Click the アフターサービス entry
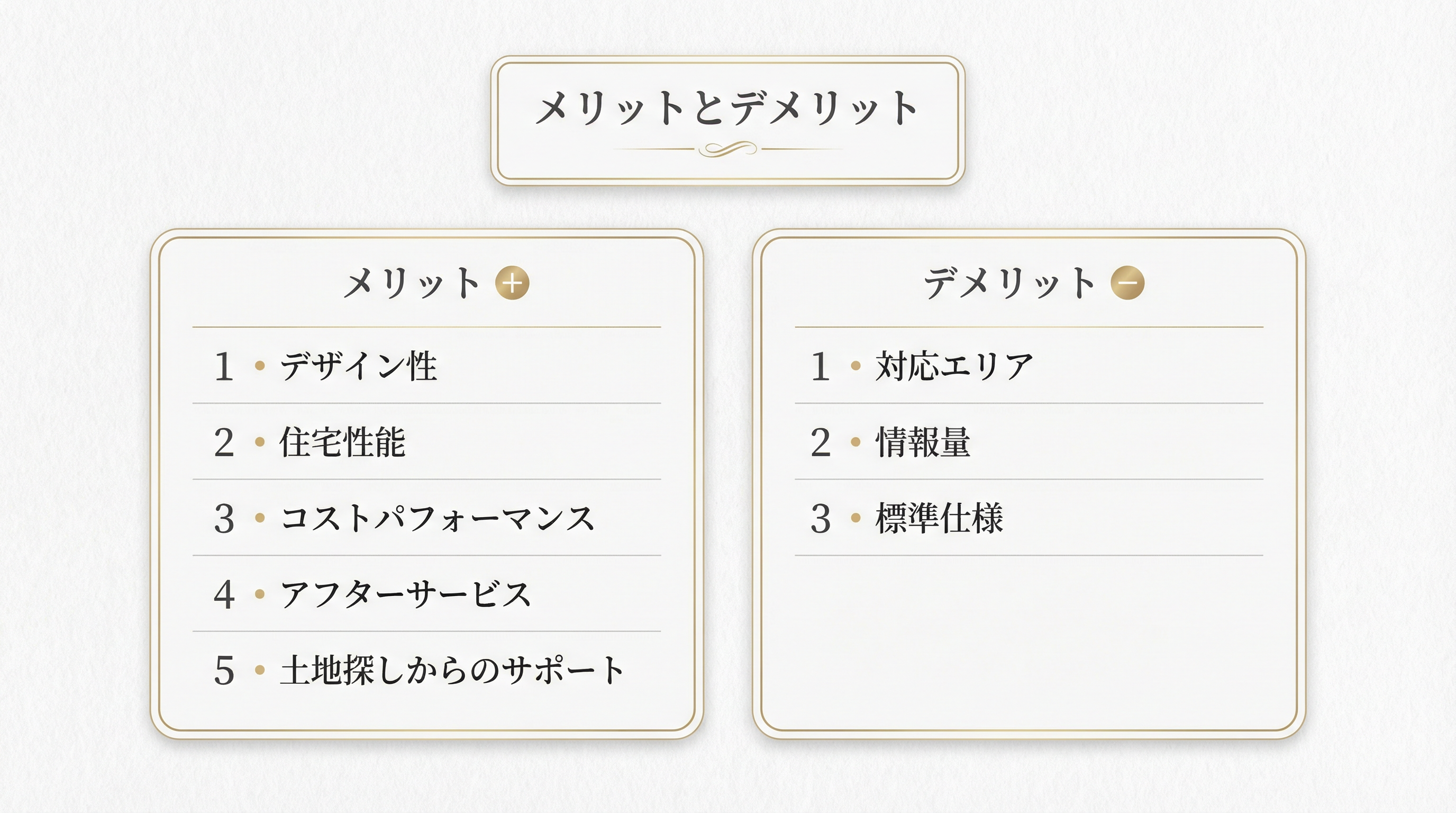 coord(405,595)
